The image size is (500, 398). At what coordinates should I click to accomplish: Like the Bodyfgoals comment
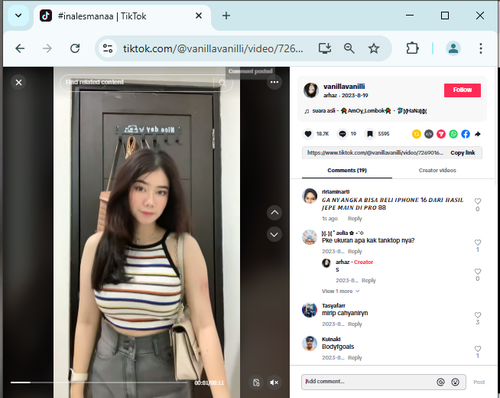[478, 349]
